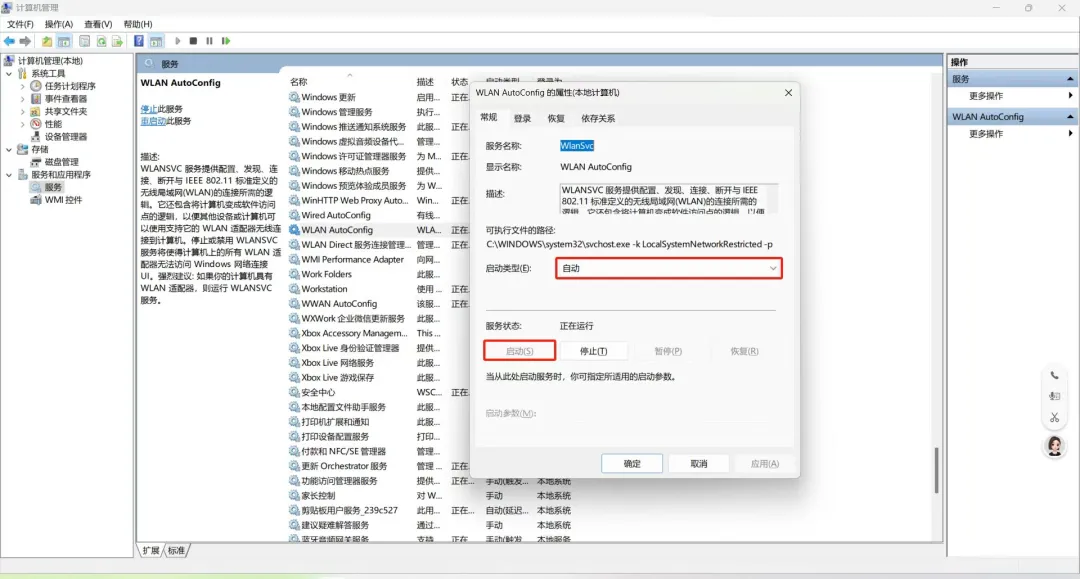Open the 查看(V) menu

click(x=98, y=24)
